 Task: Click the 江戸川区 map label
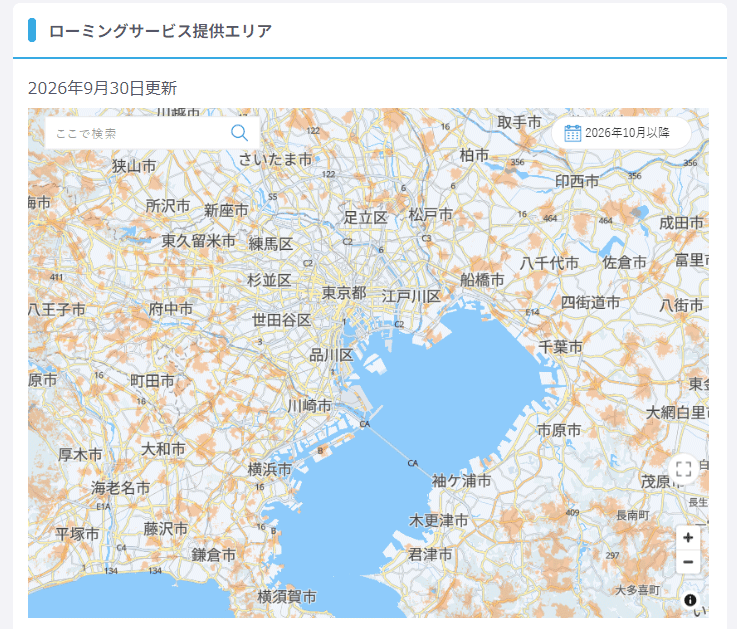(x=411, y=296)
